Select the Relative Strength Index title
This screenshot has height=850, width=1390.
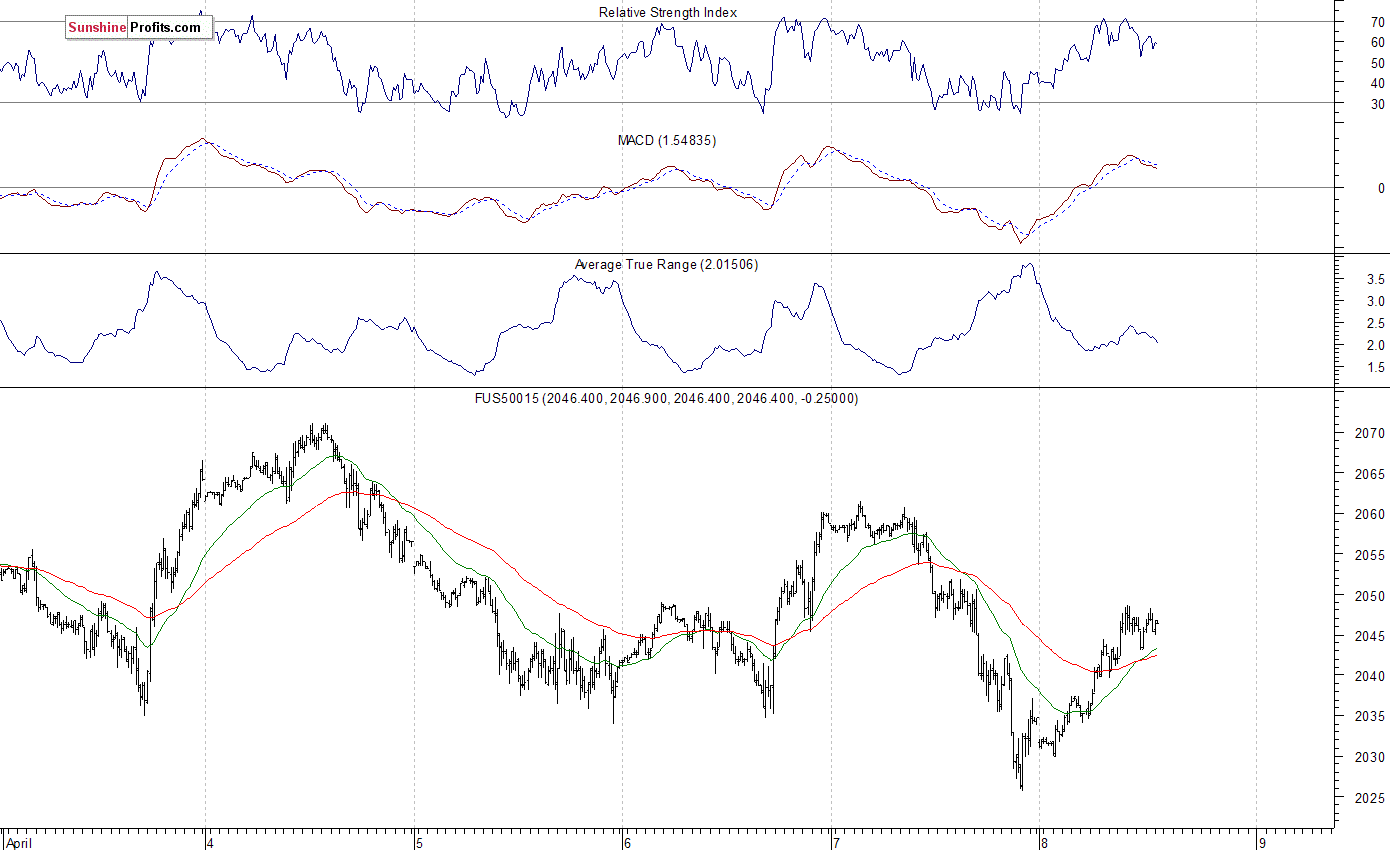668,12
